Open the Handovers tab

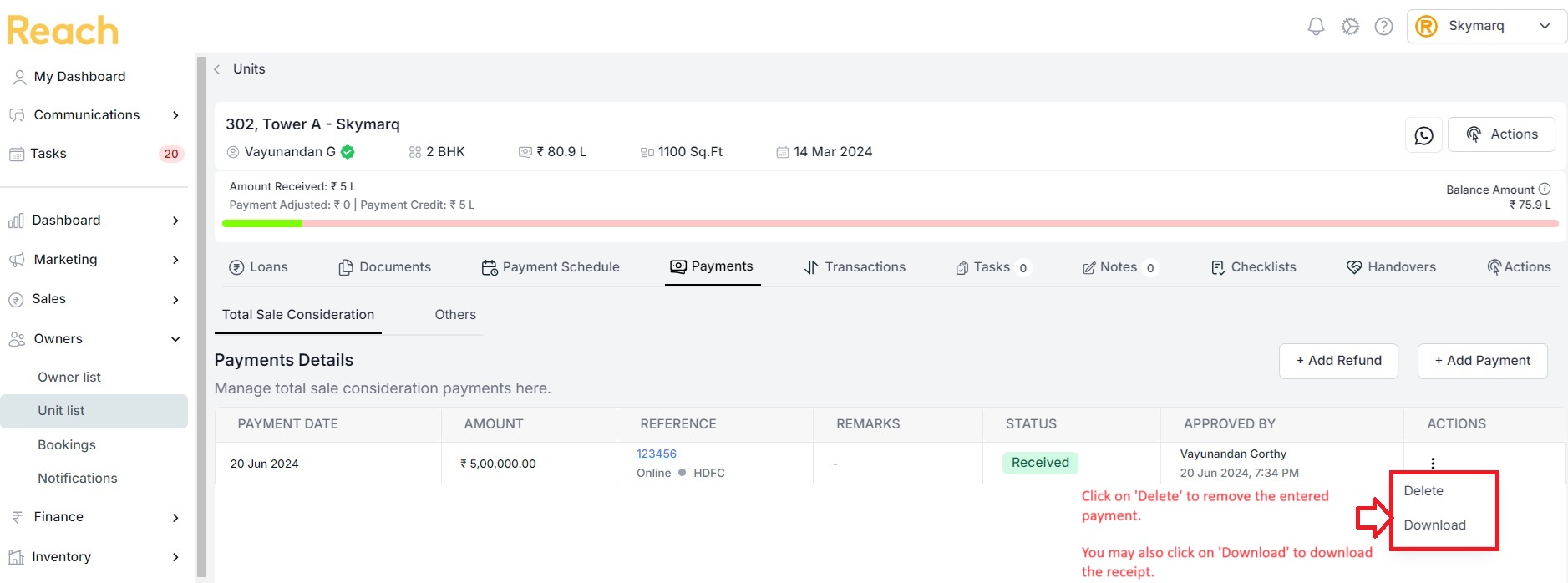click(x=1391, y=267)
